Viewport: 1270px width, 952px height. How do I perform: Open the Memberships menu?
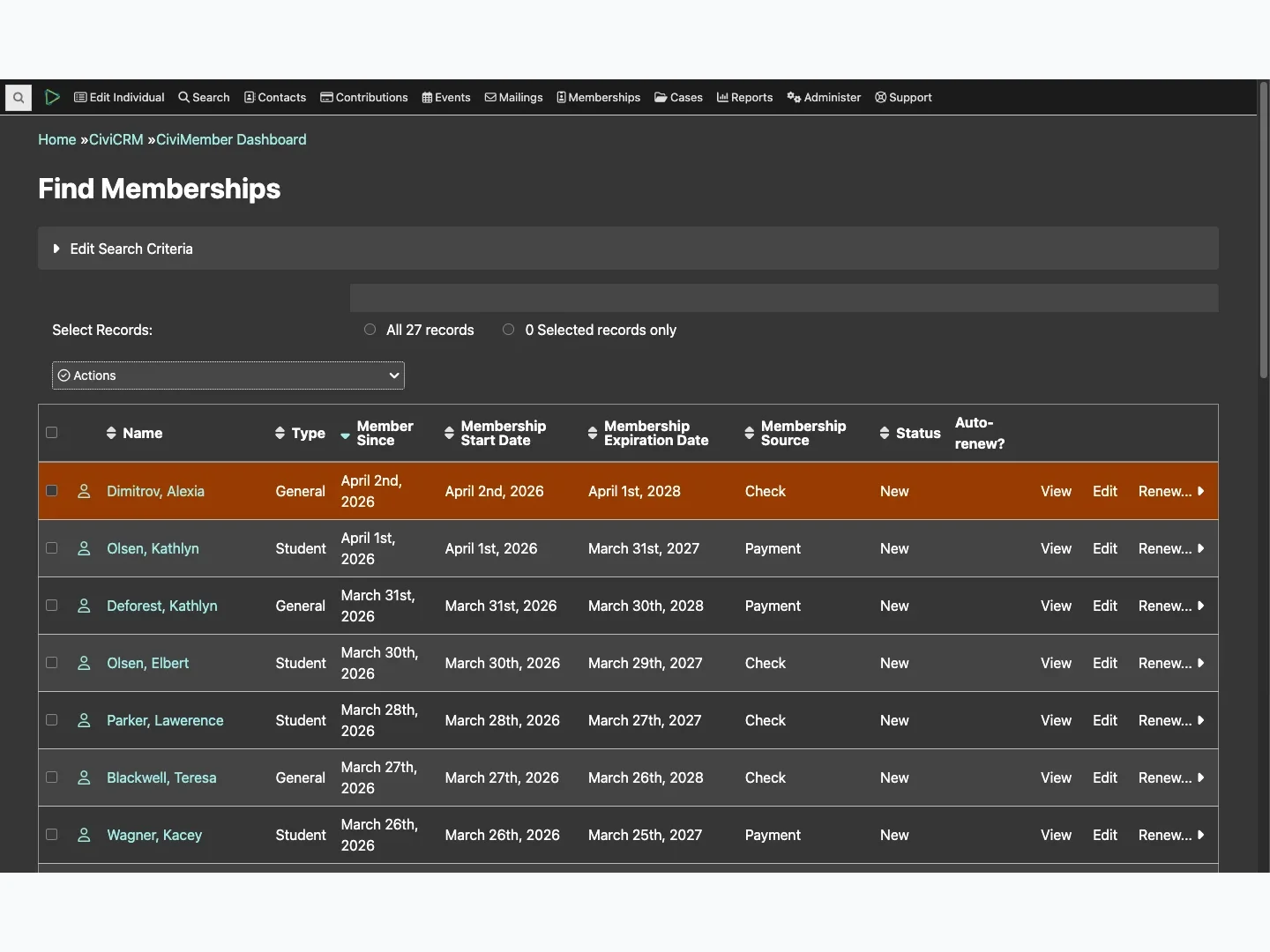click(599, 98)
